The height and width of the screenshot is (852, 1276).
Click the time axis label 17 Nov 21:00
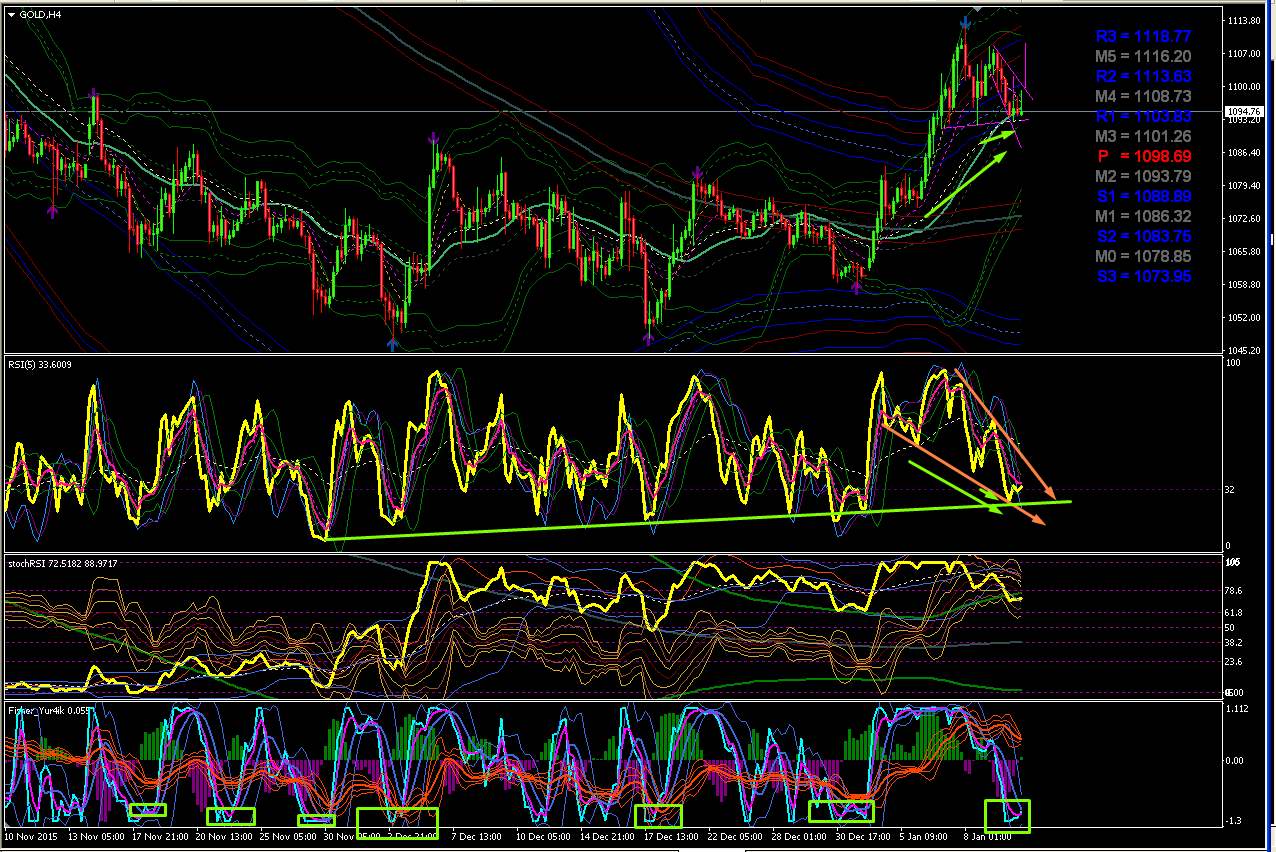point(161,834)
